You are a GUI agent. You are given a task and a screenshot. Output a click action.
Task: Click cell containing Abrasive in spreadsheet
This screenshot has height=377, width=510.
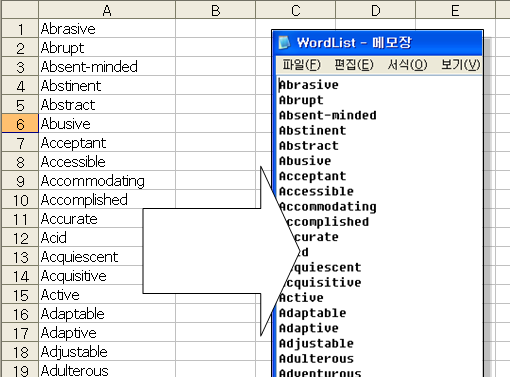107,28
